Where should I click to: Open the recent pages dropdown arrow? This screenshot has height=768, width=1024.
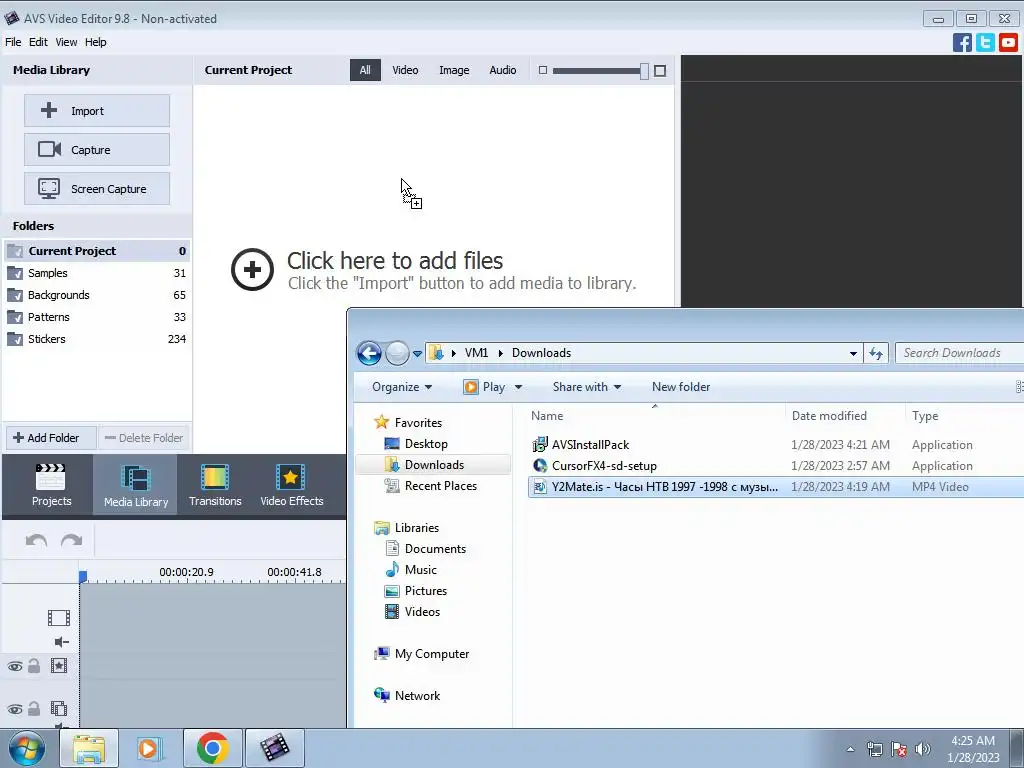coord(417,354)
